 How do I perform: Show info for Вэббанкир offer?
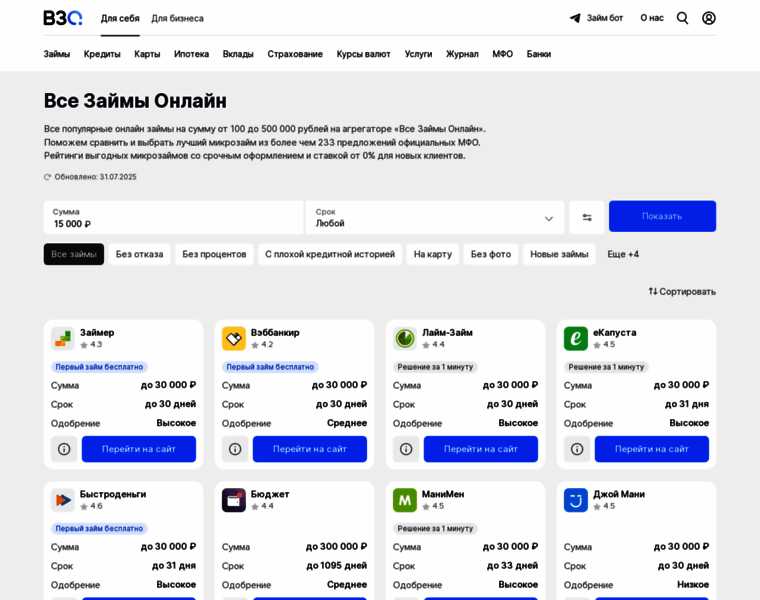tap(235, 449)
